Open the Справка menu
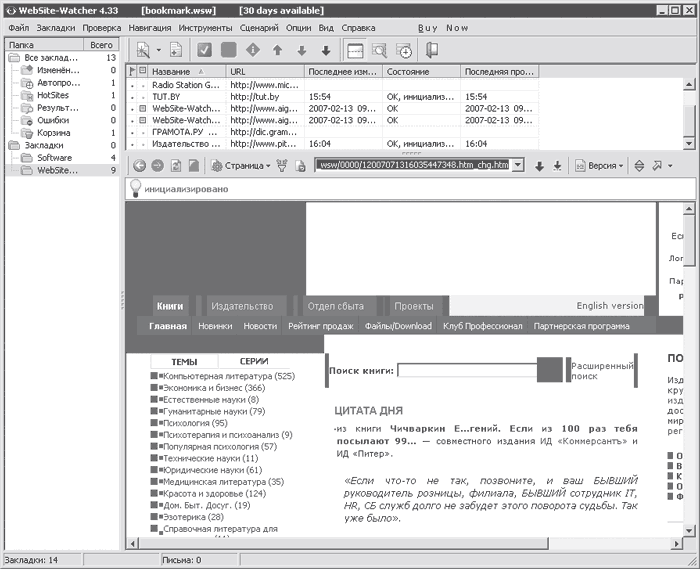The image size is (700, 569). [x=358, y=28]
